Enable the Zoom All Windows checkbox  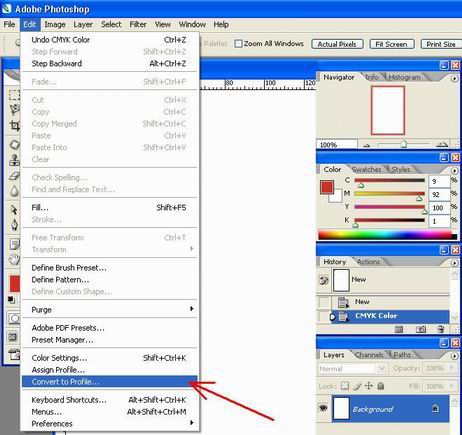238,44
